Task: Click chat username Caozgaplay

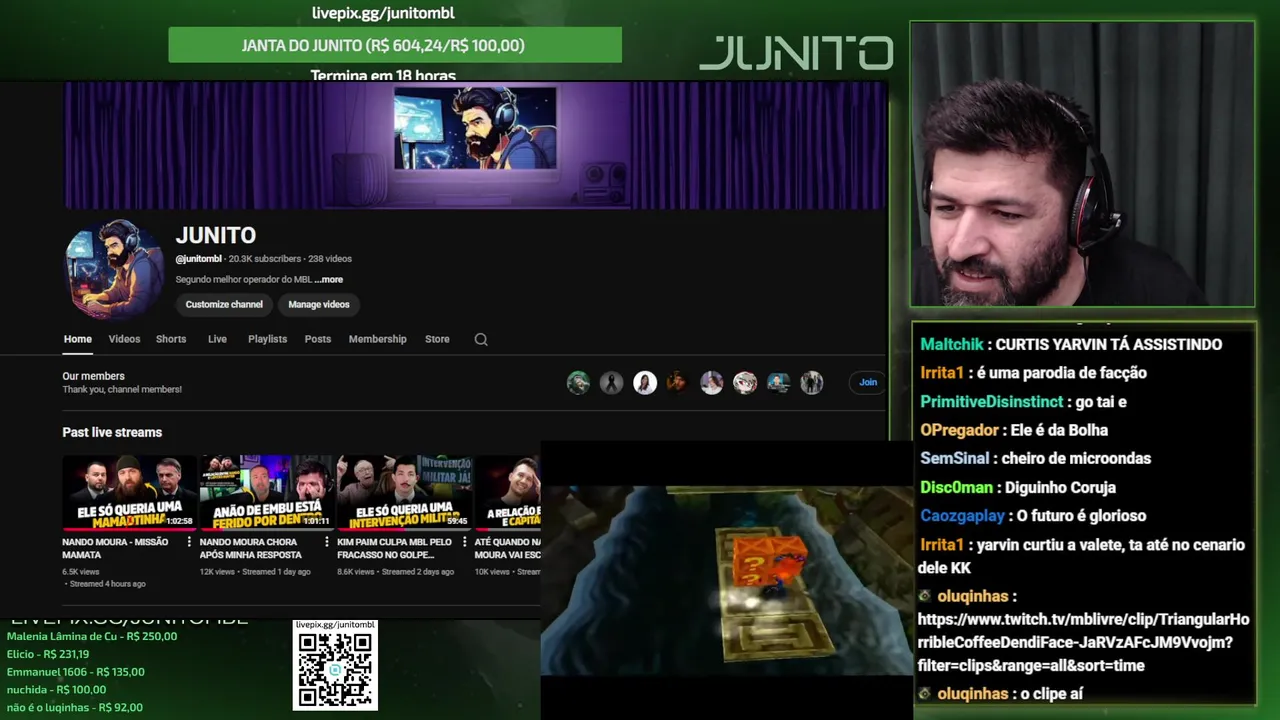Action: click(x=962, y=516)
